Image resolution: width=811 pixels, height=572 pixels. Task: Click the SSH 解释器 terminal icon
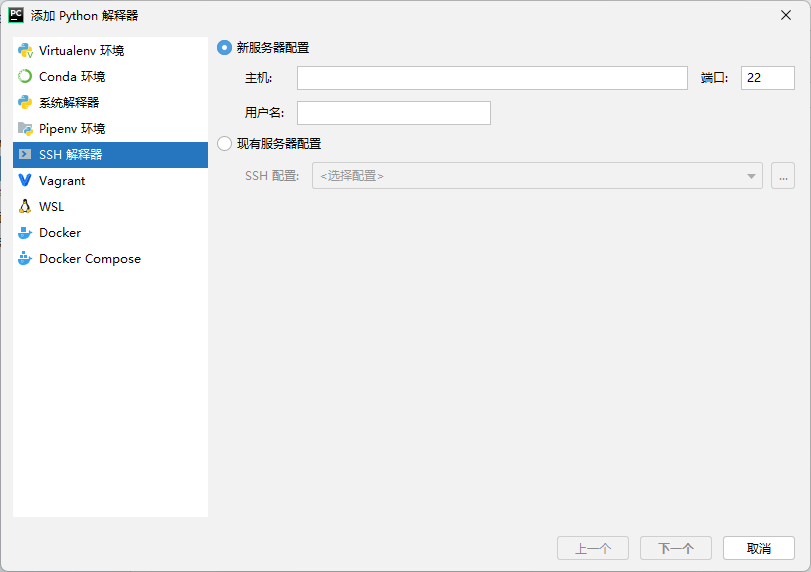pos(25,154)
